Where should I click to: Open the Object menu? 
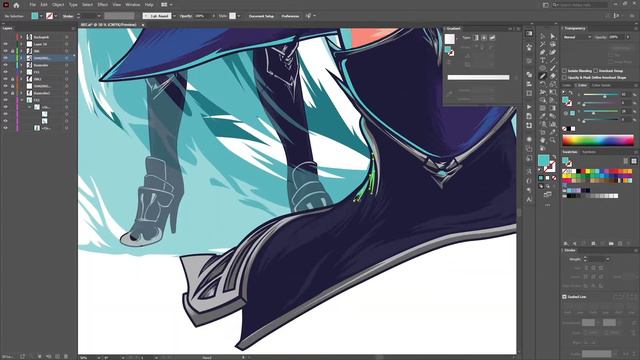(58, 5)
